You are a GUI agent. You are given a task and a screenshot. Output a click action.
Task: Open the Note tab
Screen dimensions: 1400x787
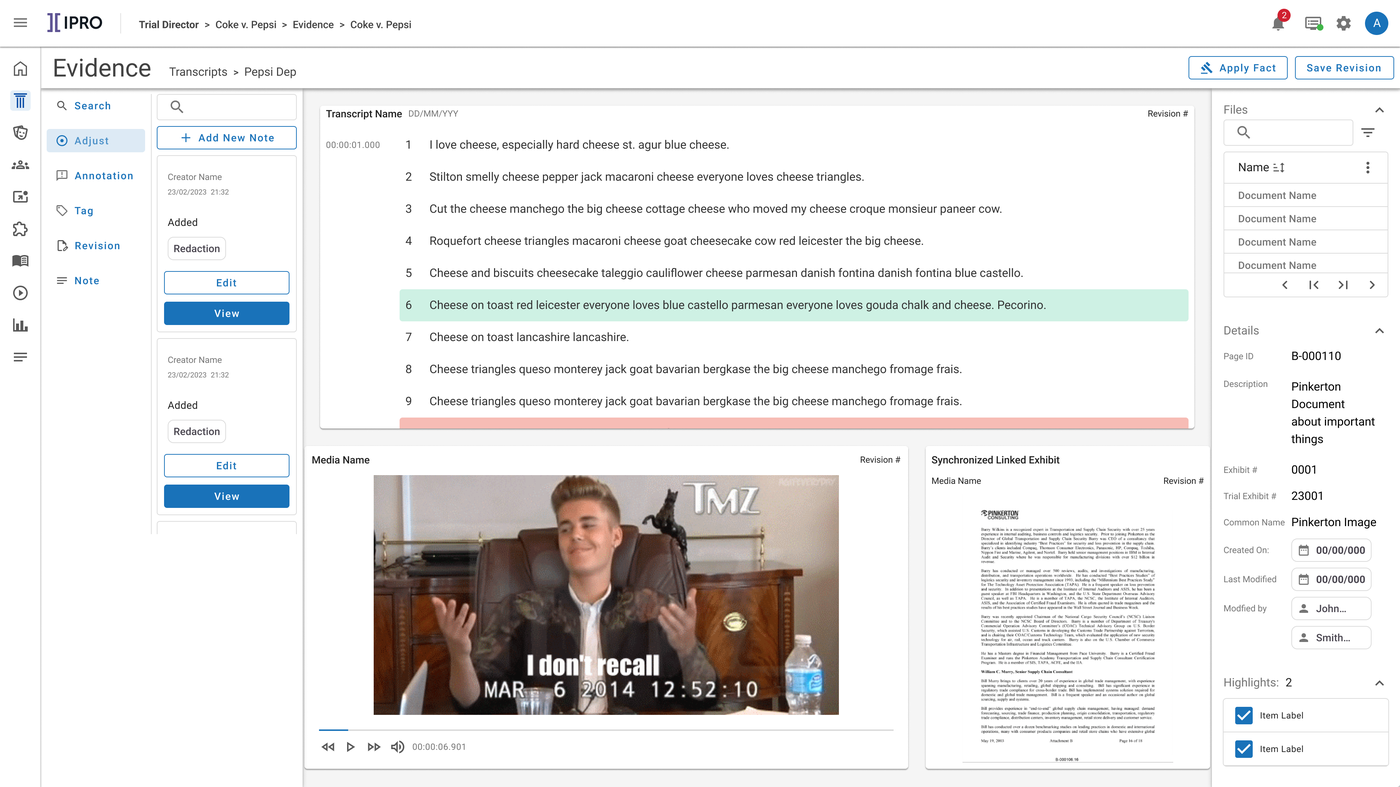[96, 281]
